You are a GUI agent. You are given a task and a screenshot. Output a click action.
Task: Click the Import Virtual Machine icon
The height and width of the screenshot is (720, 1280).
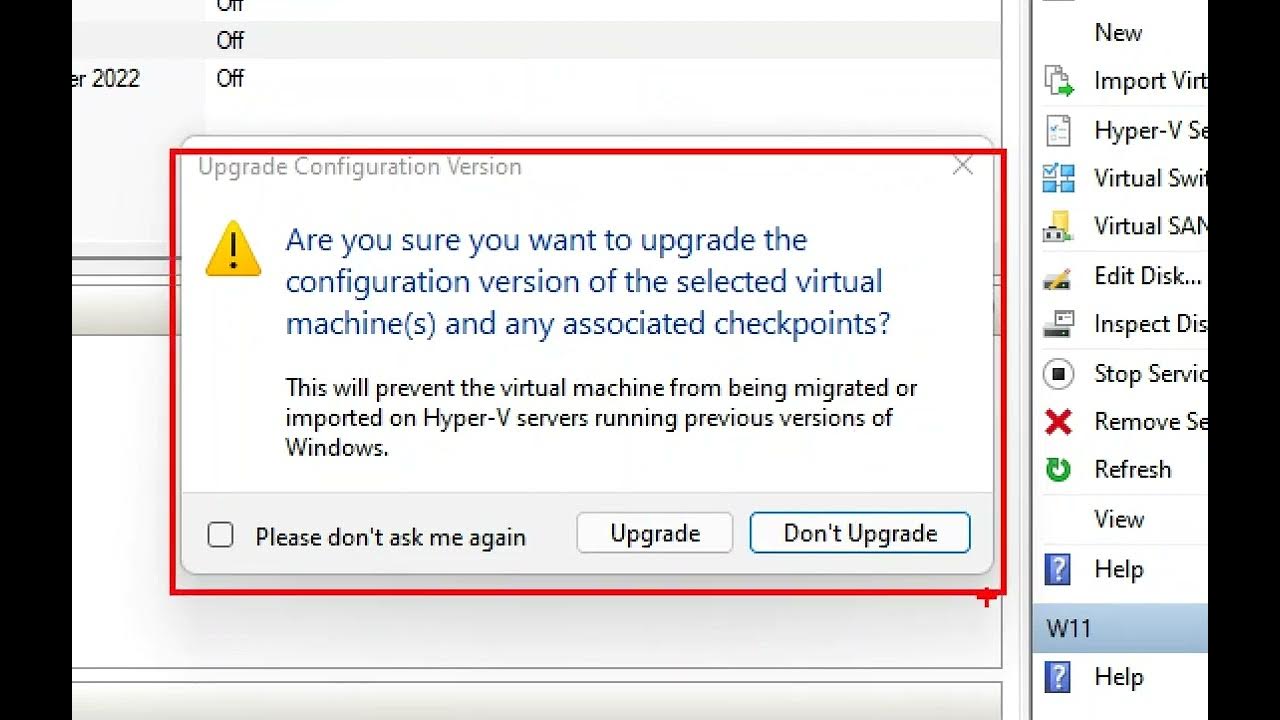tap(1058, 81)
